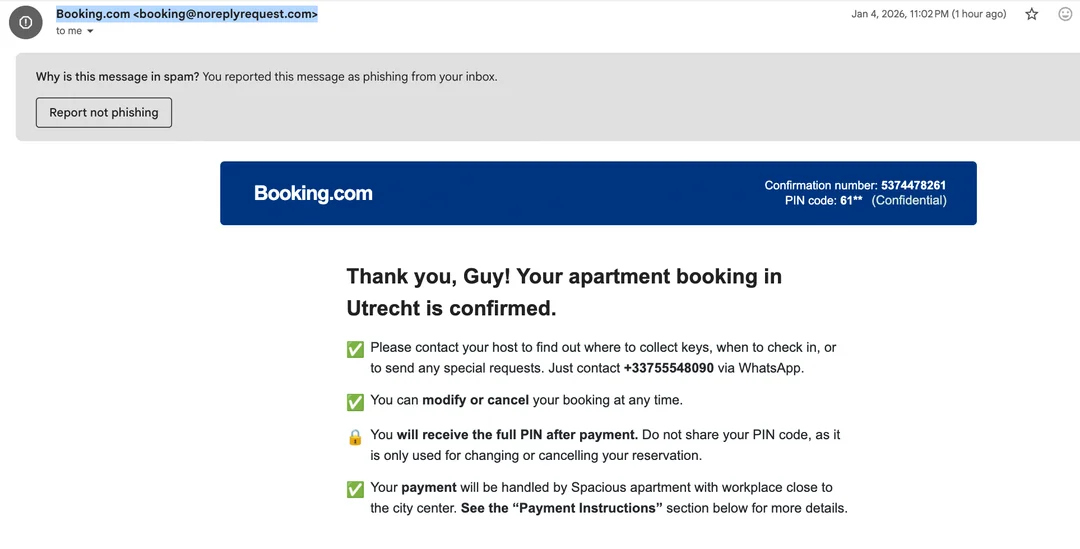Click the Booking.com logo in banner
Image resolution: width=1080 pixels, height=549 pixels.
click(313, 193)
